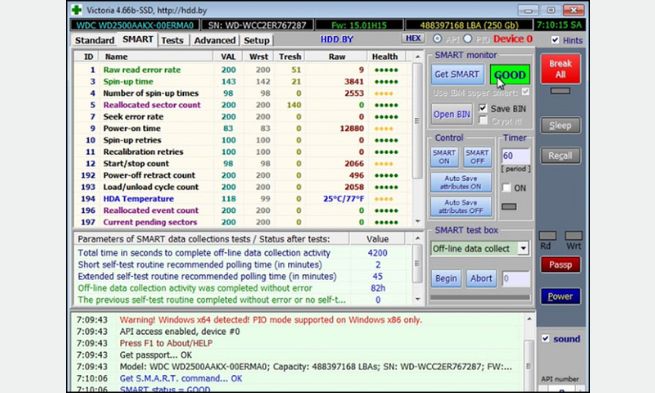Click the Sleep button
655x393 pixels.
pos(560,125)
